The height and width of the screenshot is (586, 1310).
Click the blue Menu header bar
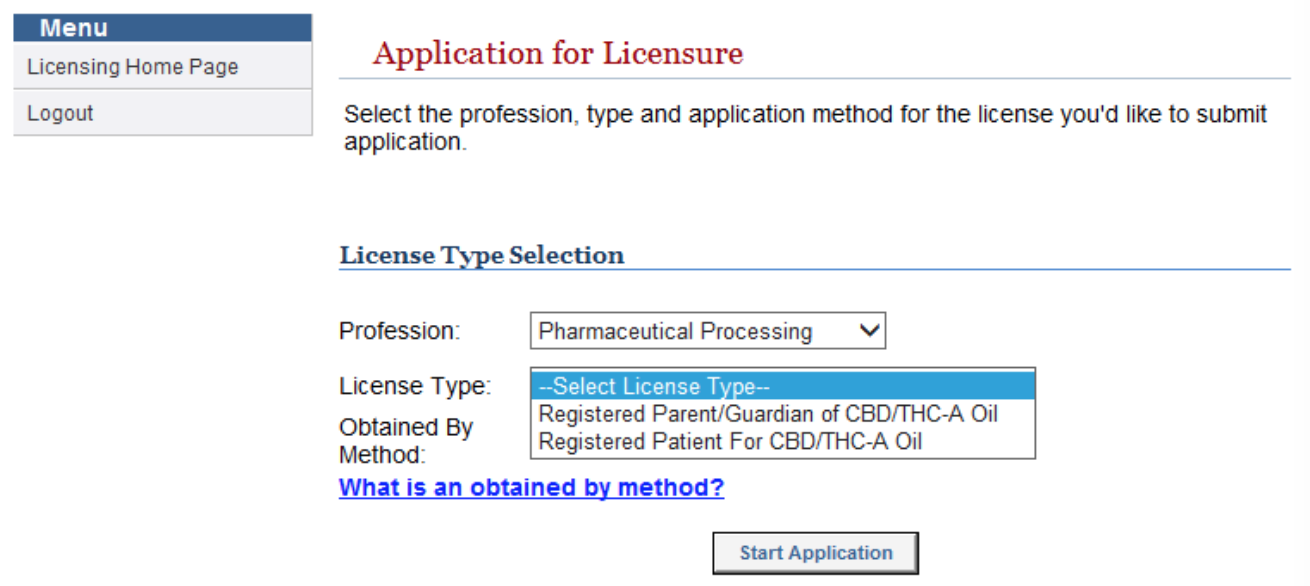click(162, 28)
